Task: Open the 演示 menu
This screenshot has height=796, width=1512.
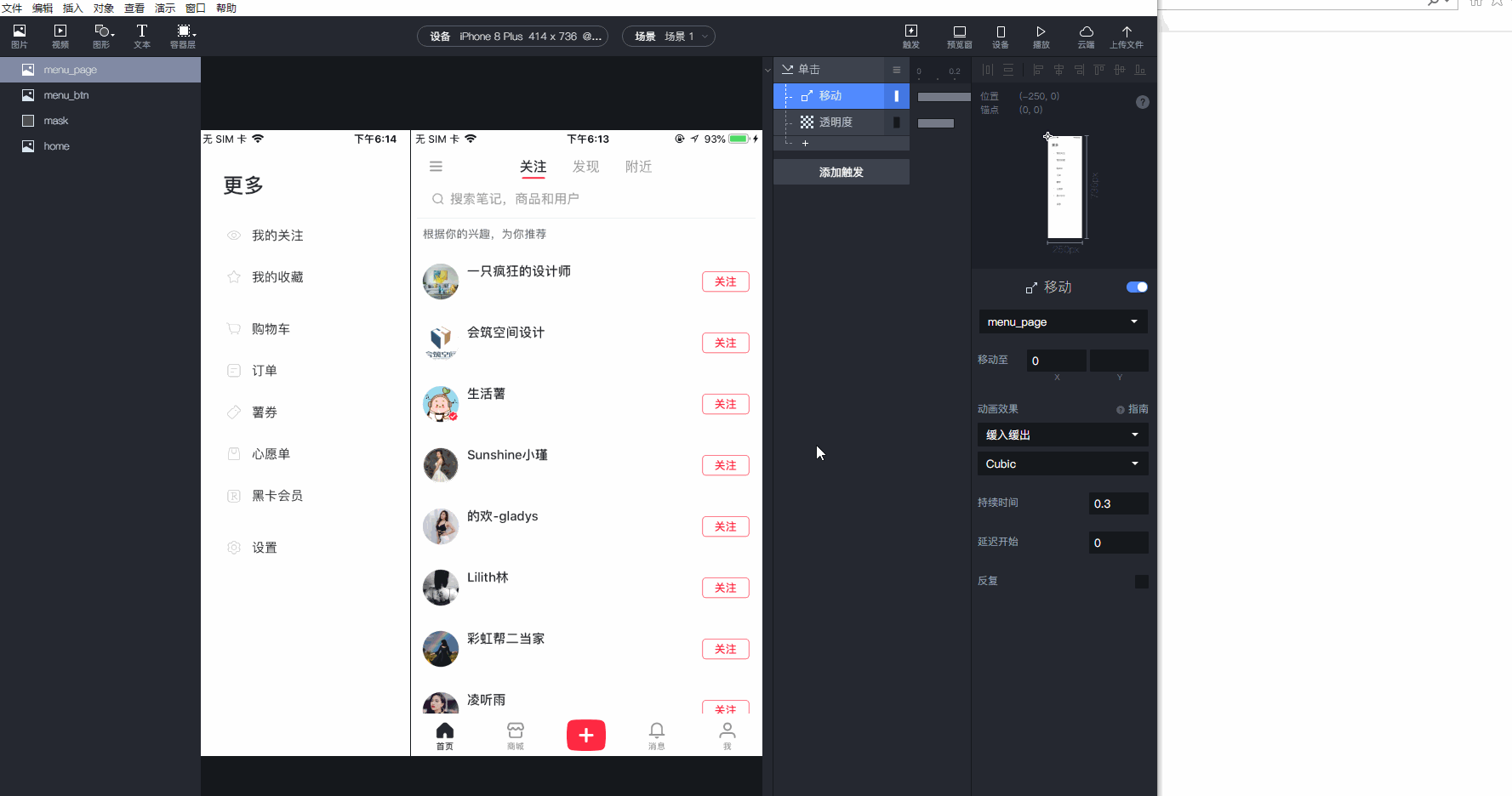Action: coord(165,9)
